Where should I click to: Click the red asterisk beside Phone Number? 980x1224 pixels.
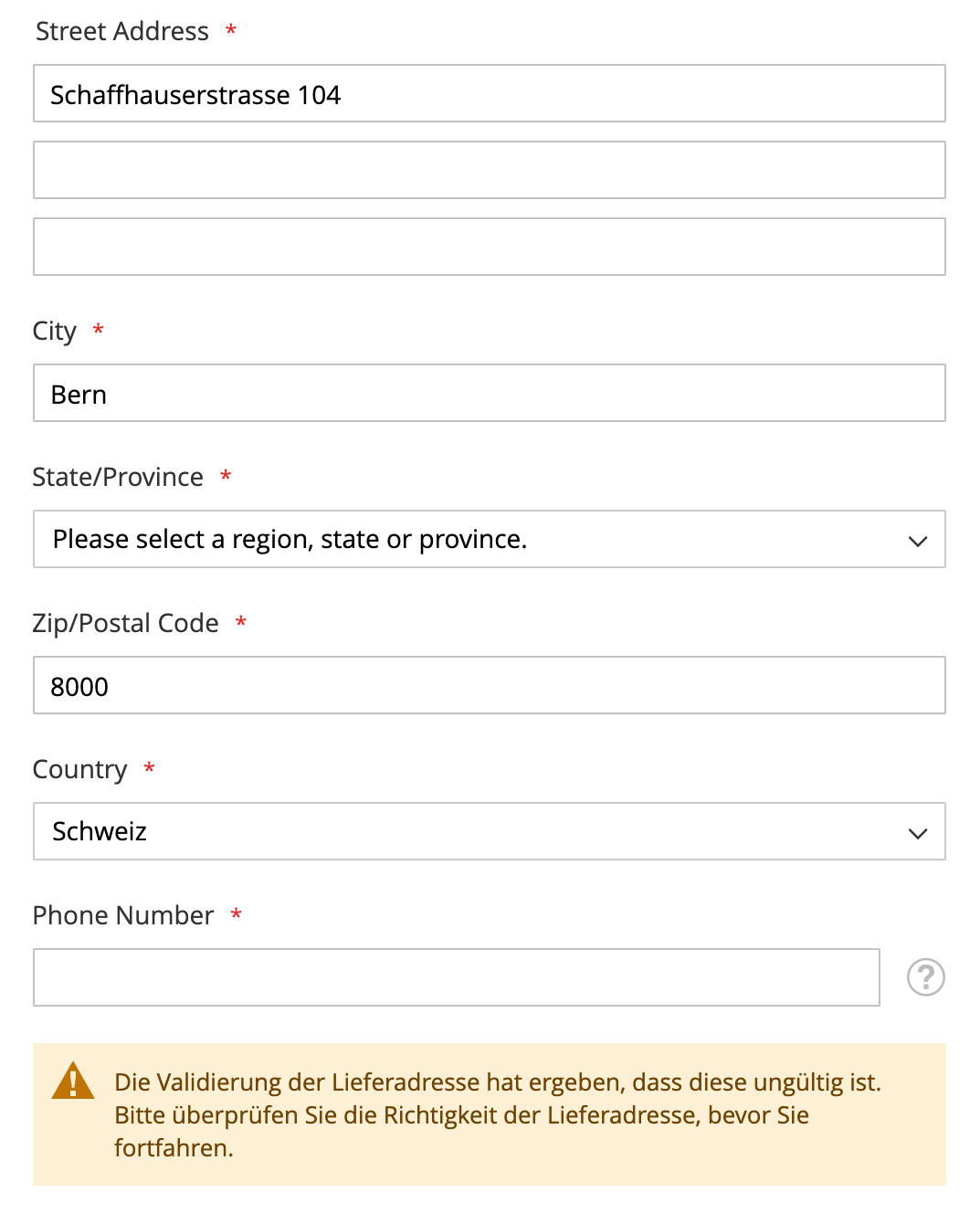(x=237, y=913)
